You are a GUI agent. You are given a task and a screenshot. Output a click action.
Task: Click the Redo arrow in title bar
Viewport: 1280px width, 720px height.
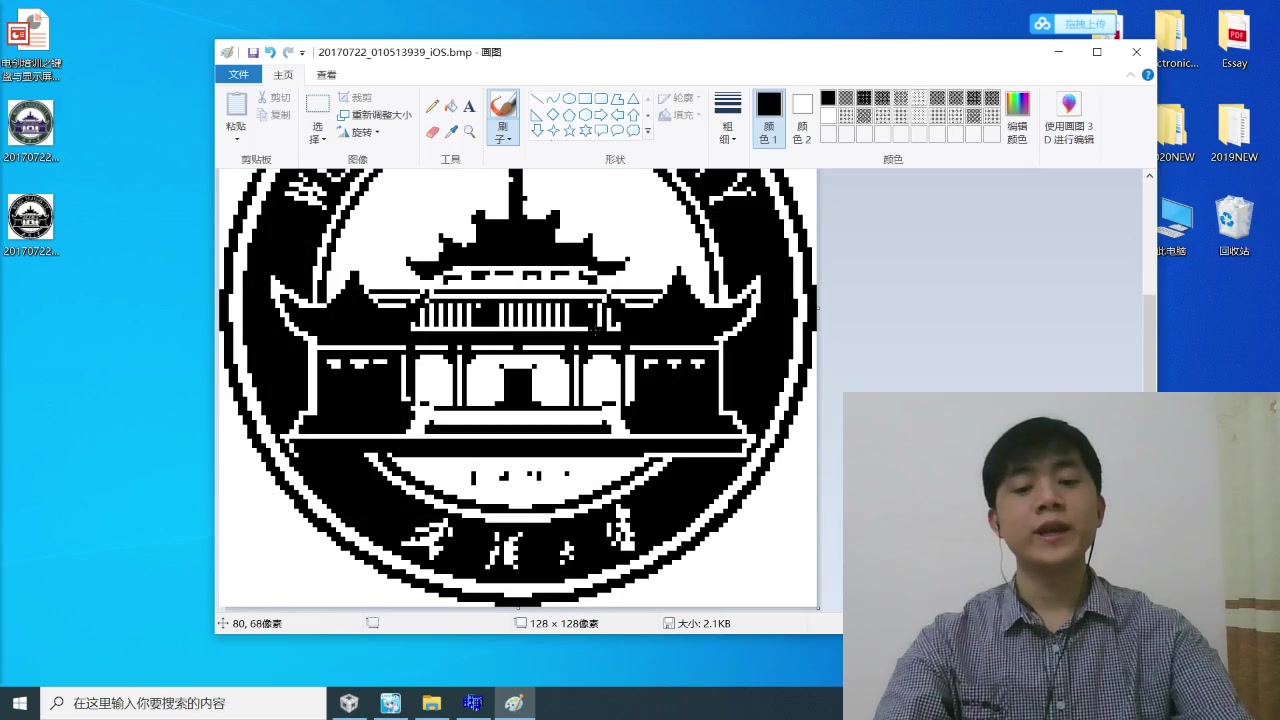[x=288, y=52]
